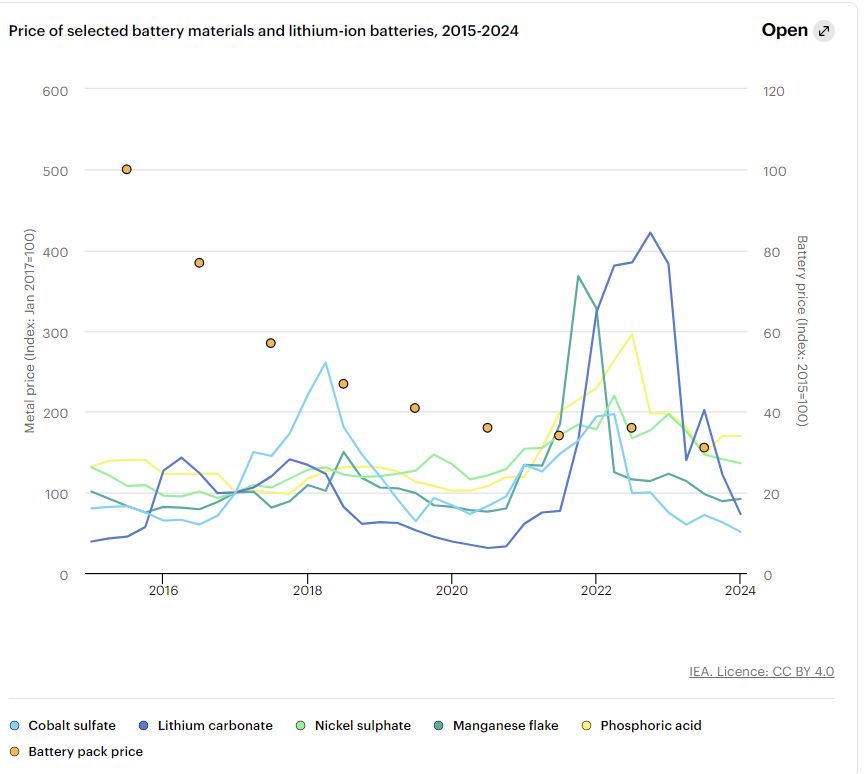Click the battery price dot right of 2018
Screen dimensions: 866x774
click(343, 384)
